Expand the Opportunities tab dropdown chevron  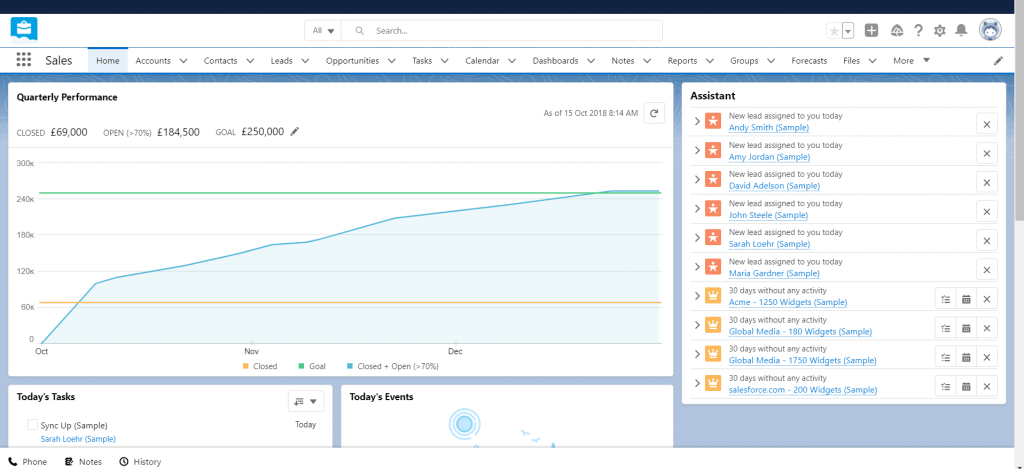(391, 61)
